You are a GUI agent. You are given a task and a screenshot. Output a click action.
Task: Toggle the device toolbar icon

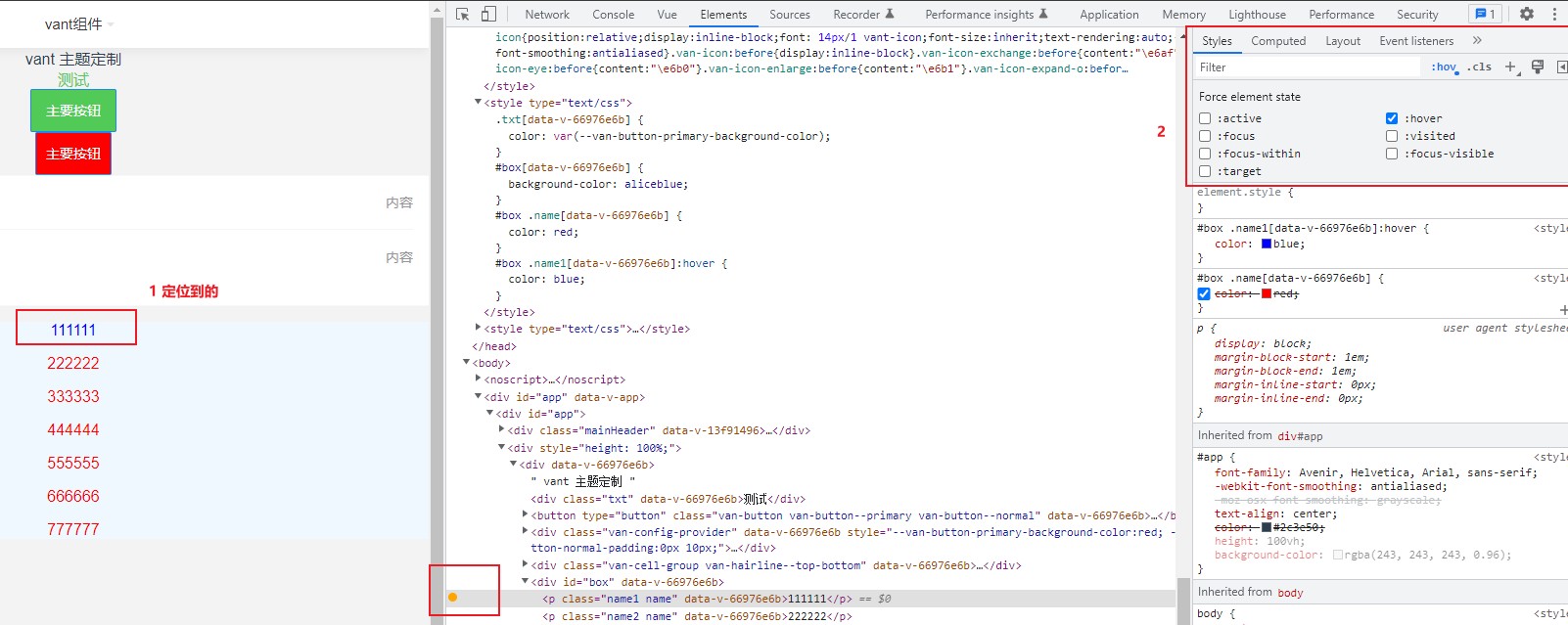(x=488, y=14)
